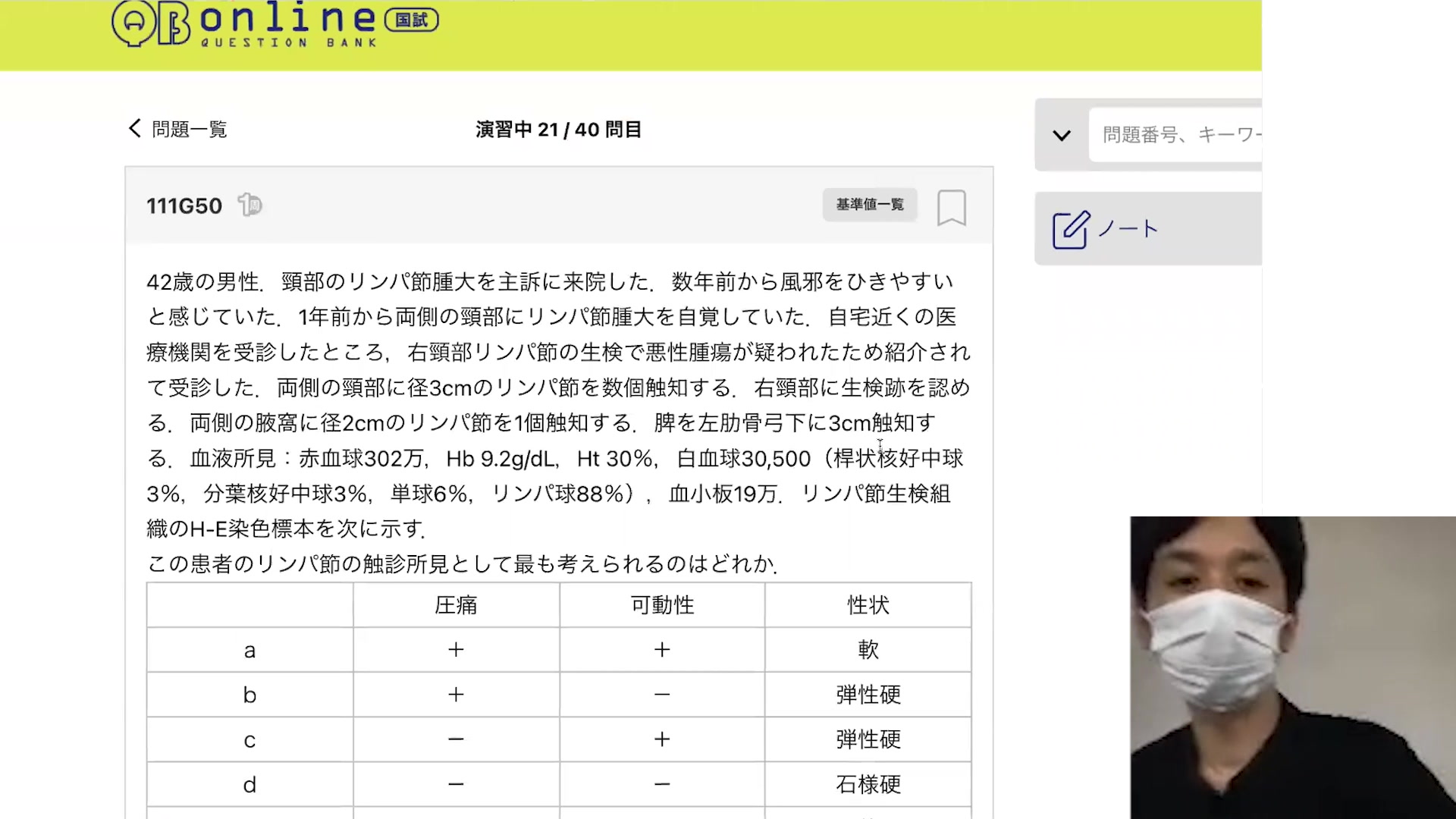Click the back chevron before 問題一覧
1456x819 pixels.
[x=135, y=128]
